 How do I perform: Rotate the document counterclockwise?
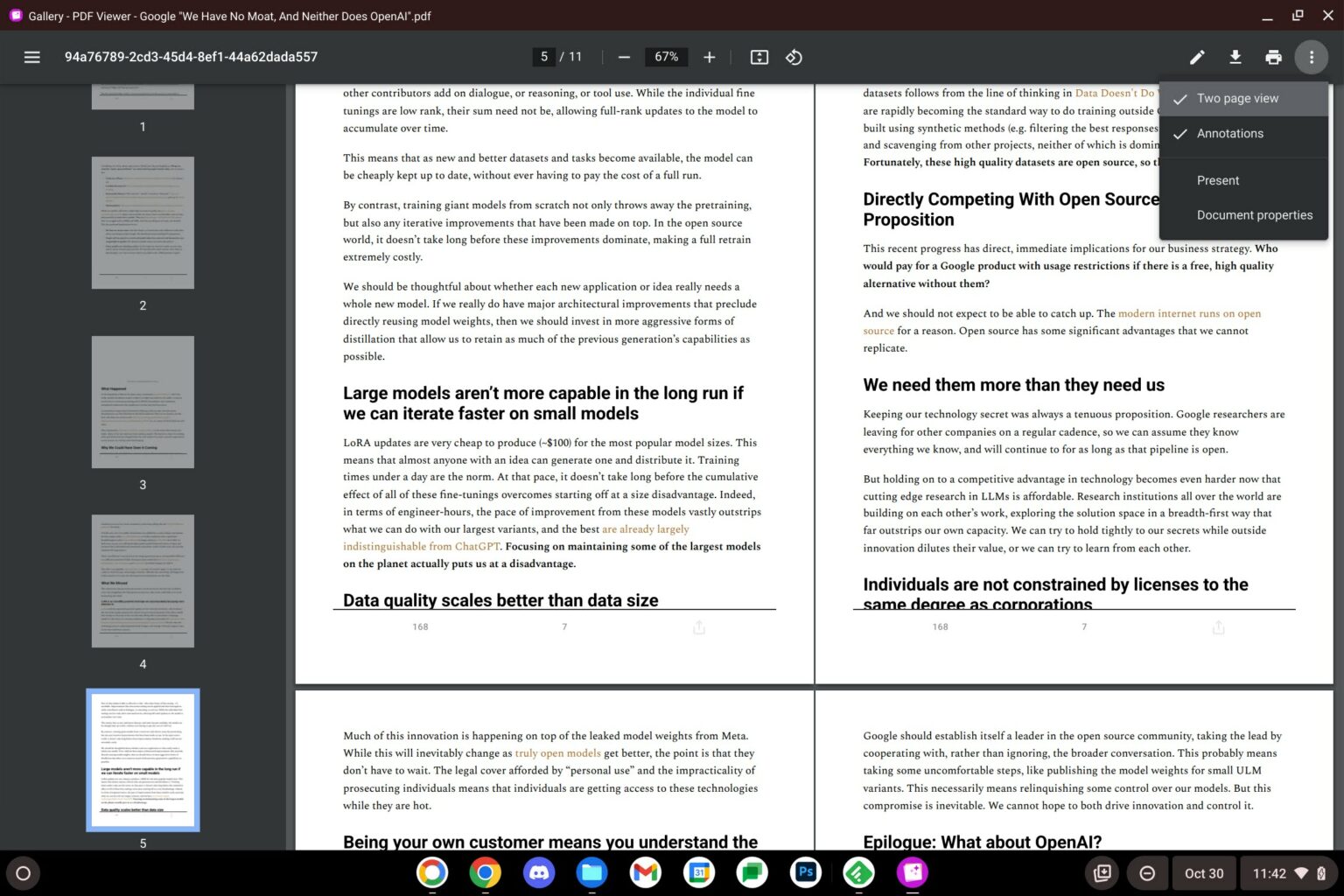(x=794, y=57)
